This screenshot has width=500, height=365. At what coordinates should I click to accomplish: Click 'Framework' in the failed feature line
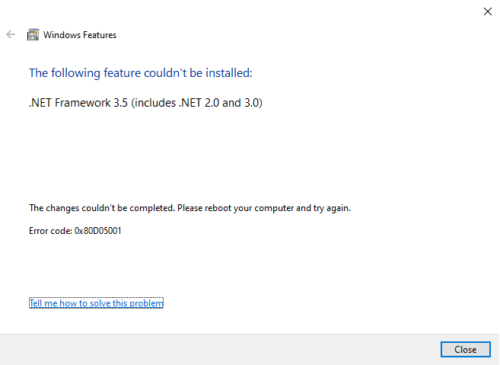82,103
